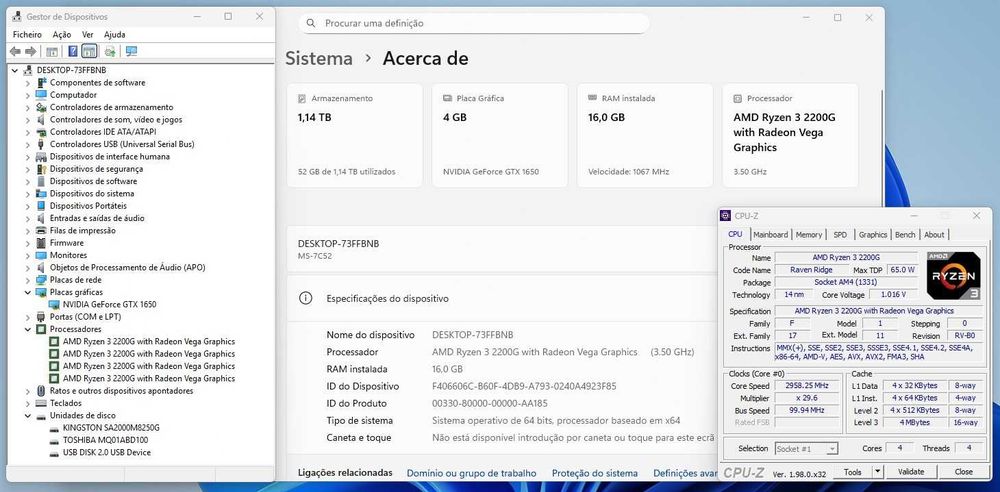Collapse the Unidades de disco node
Image resolution: width=1000 pixels, height=492 pixels.
click(x=27, y=415)
